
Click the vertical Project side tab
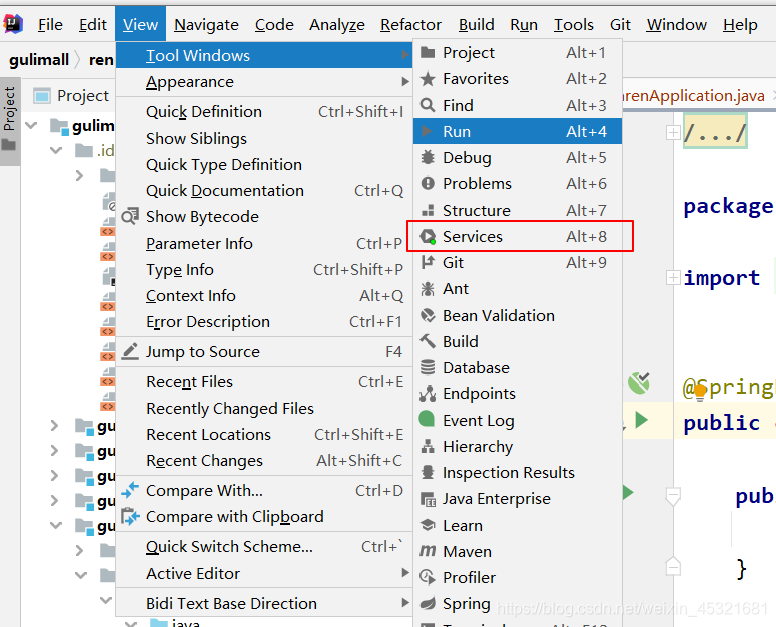(x=10, y=120)
